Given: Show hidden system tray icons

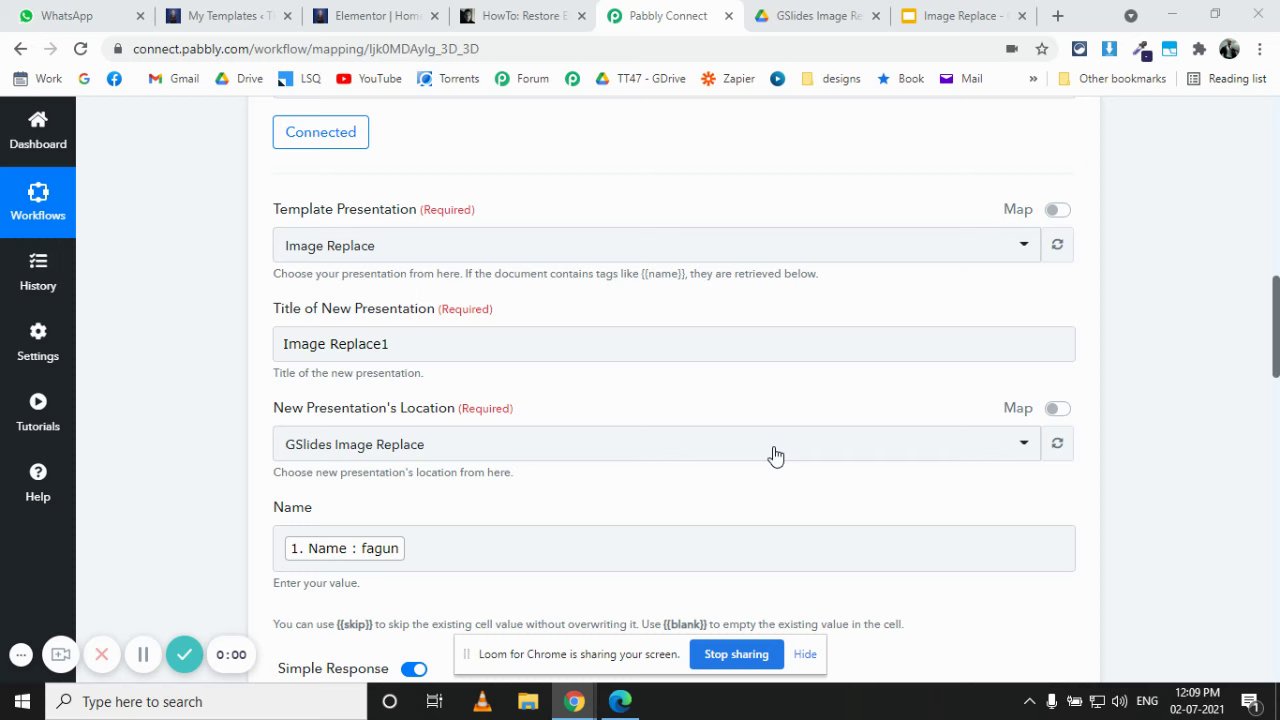Looking at the screenshot, I should (1029, 701).
